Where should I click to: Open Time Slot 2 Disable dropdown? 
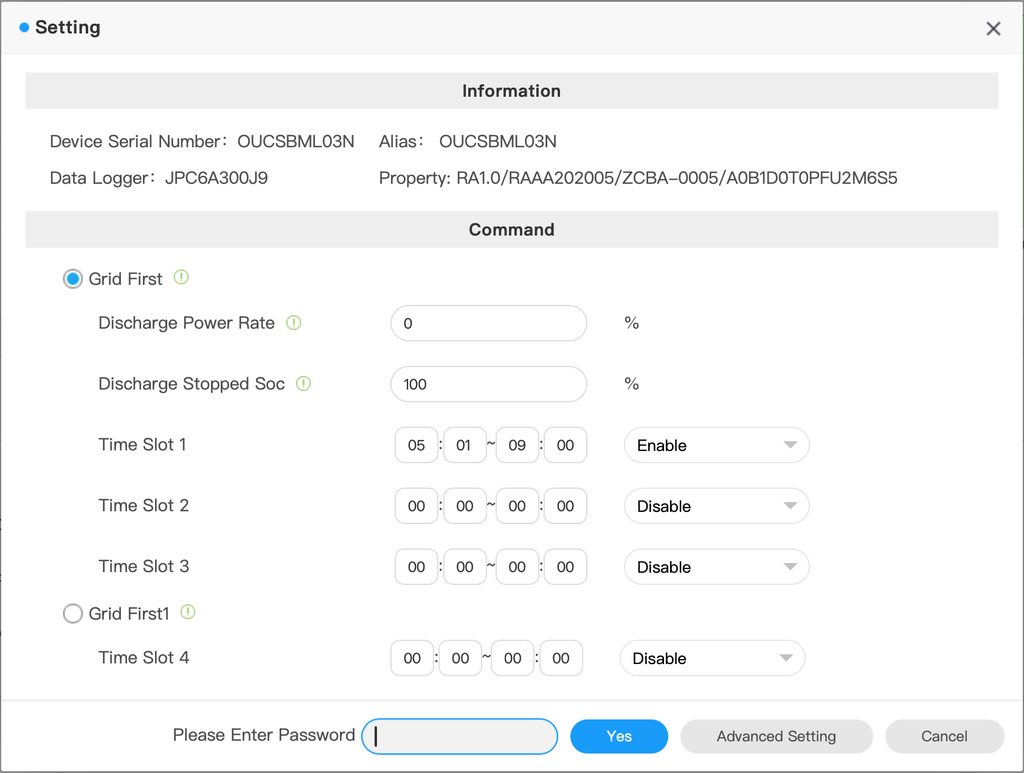click(x=716, y=506)
